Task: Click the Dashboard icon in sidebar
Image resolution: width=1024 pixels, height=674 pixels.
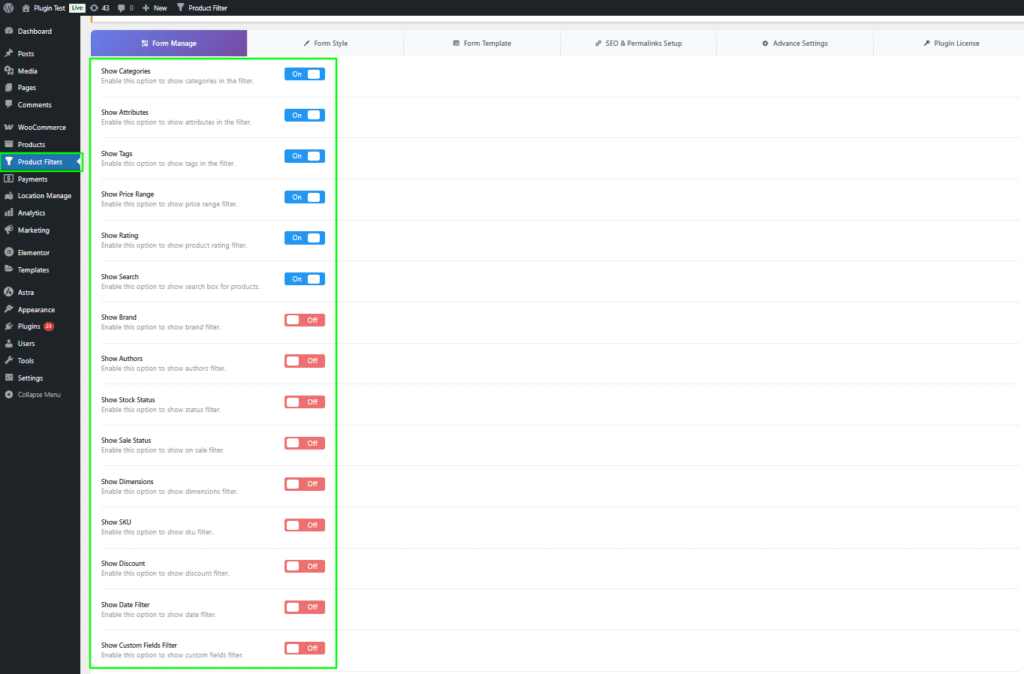Action: coord(9,31)
